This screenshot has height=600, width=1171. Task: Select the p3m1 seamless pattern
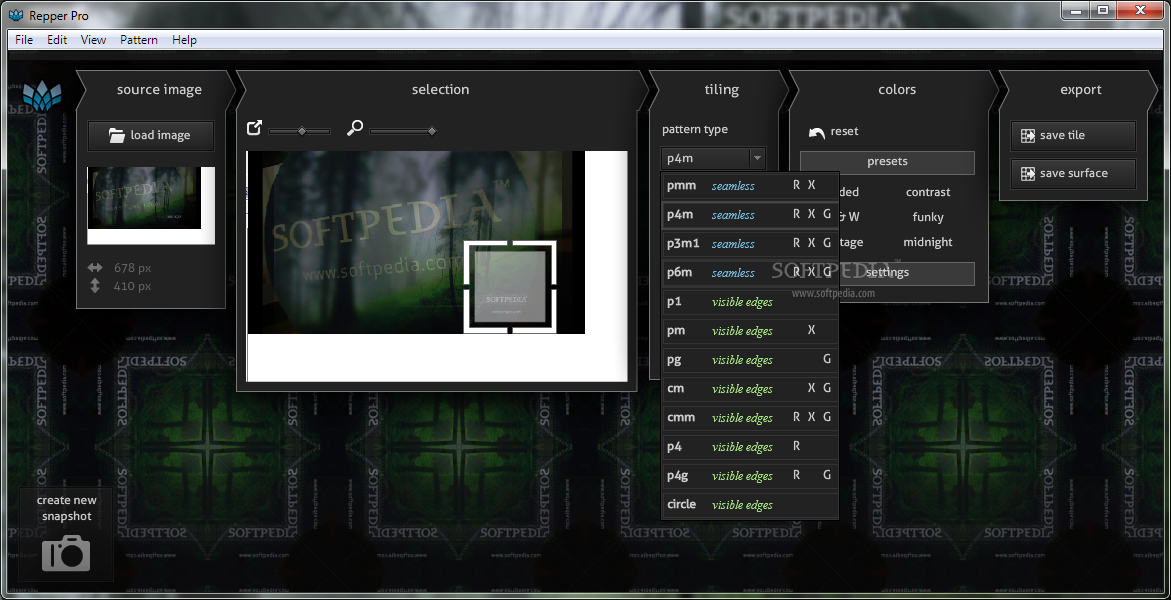[750, 244]
